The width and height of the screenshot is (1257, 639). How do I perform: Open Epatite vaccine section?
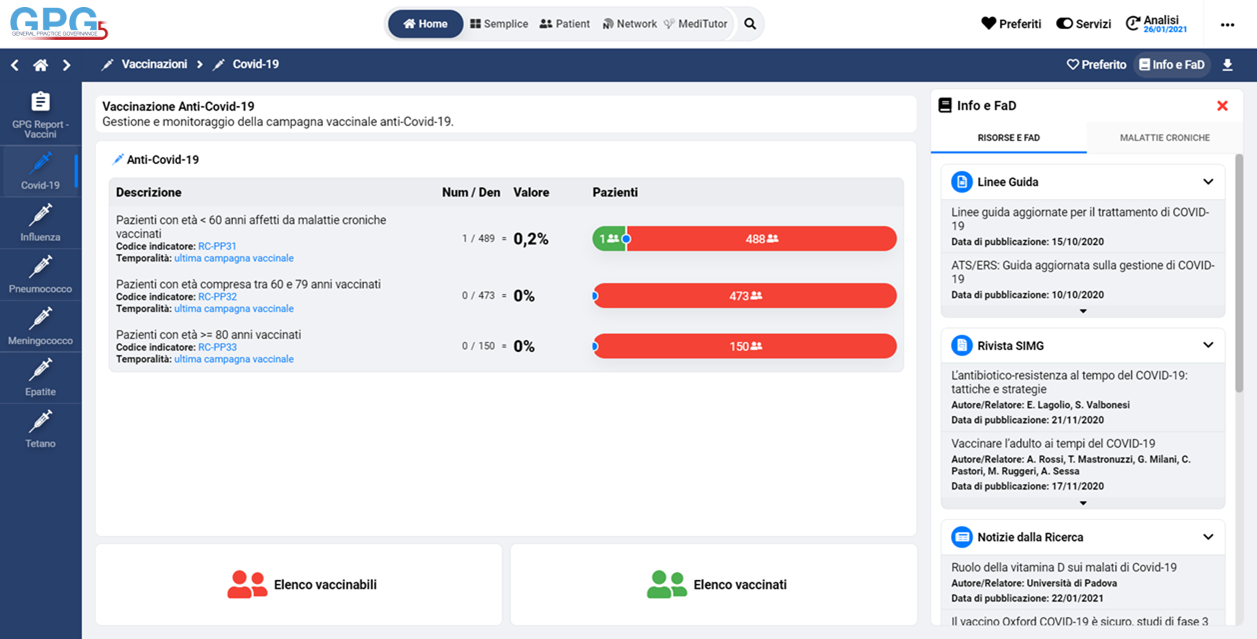(40, 378)
